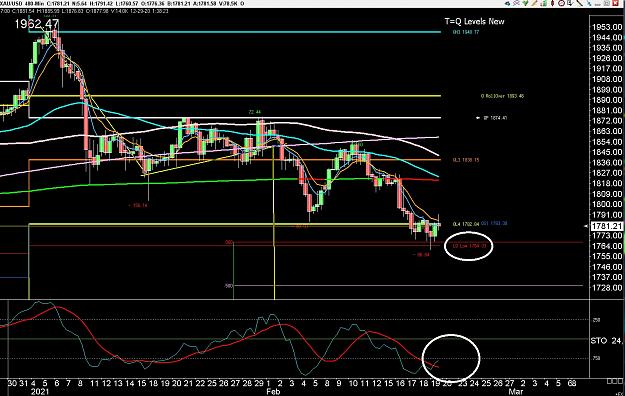This screenshot has height=396, width=625.
Task: Click the 1908.00 price axis label
Action: (x=607, y=79)
